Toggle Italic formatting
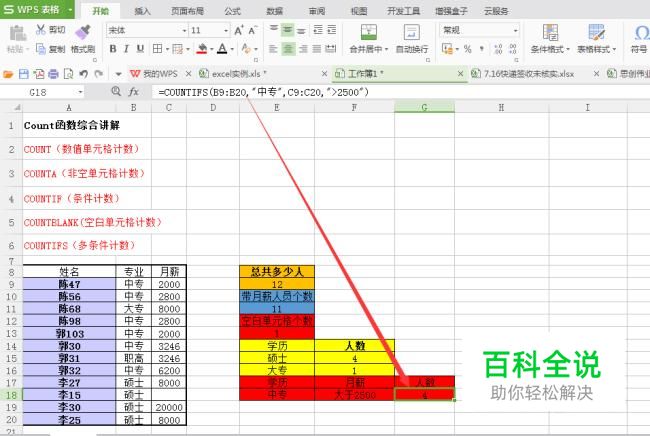The width and height of the screenshot is (650, 436). [x=126, y=49]
